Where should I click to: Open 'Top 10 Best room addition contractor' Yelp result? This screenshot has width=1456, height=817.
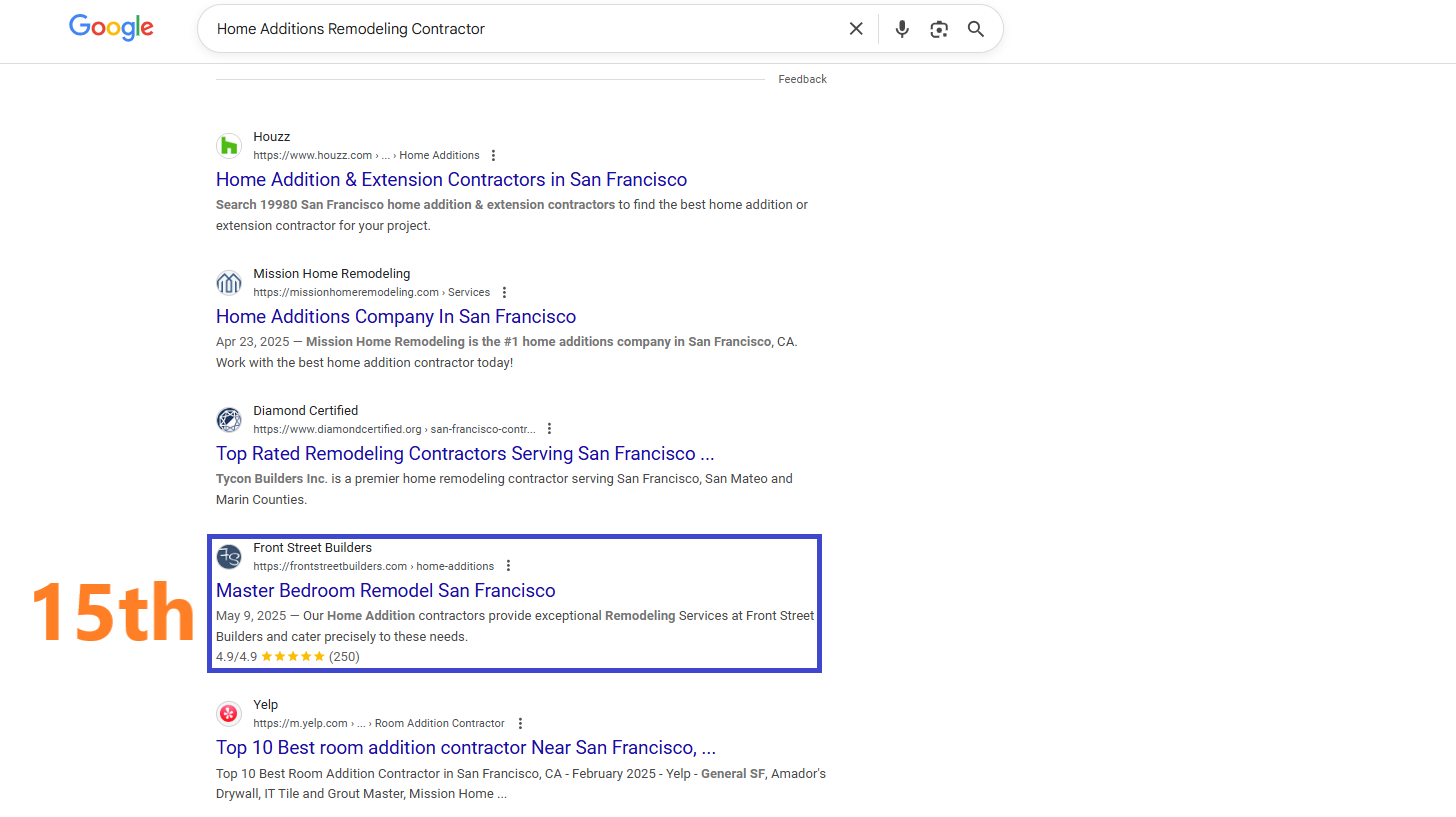click(x=466, y=748)
